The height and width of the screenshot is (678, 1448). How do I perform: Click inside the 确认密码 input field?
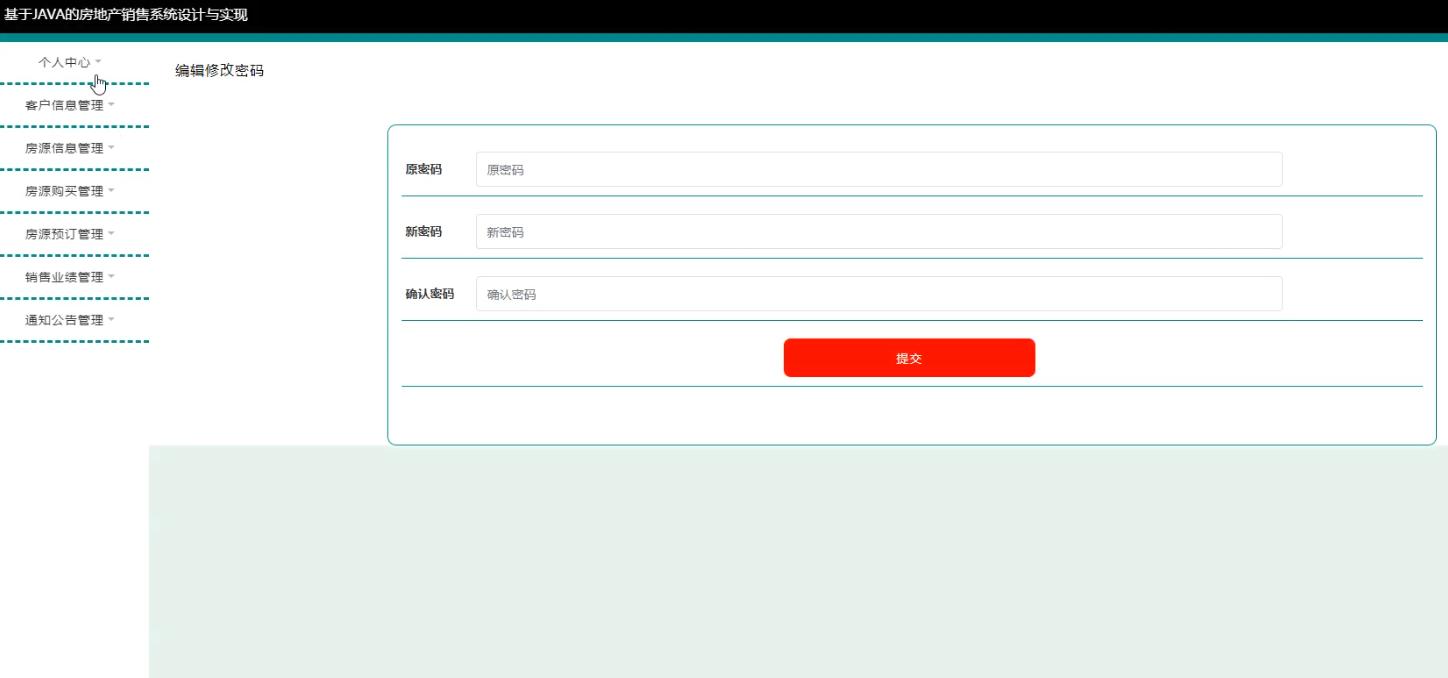pos(878,293)
